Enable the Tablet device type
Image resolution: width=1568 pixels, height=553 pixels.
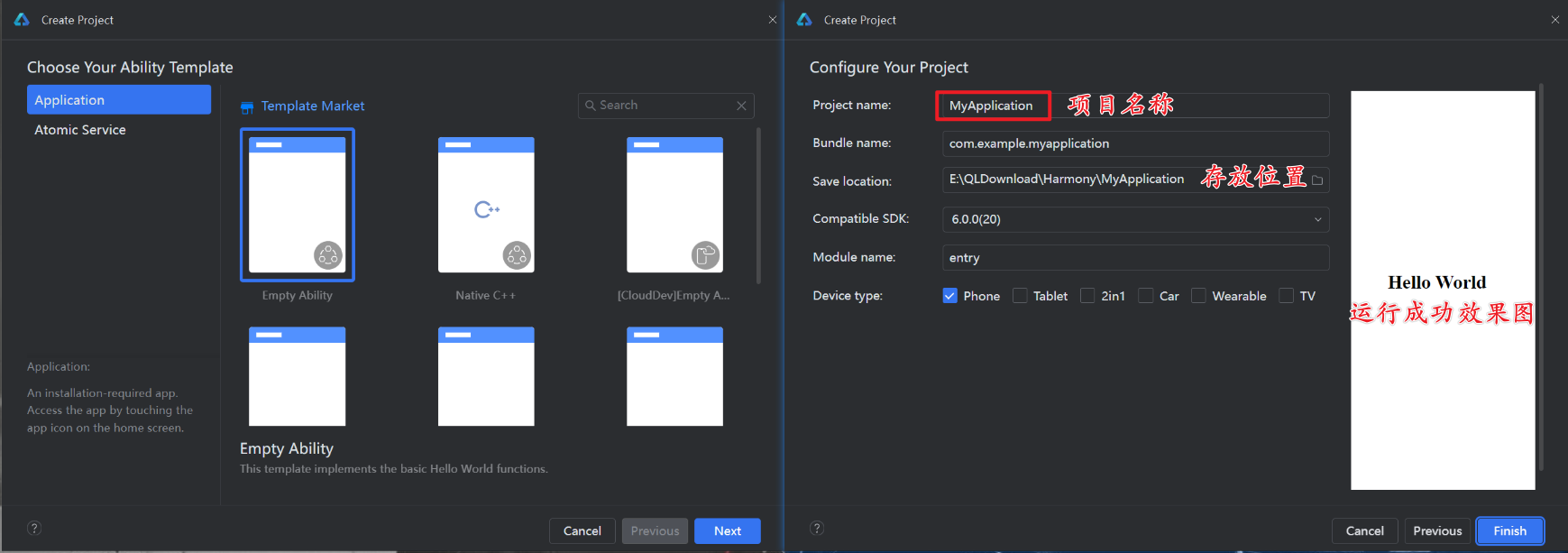(x=1020, y=296)
